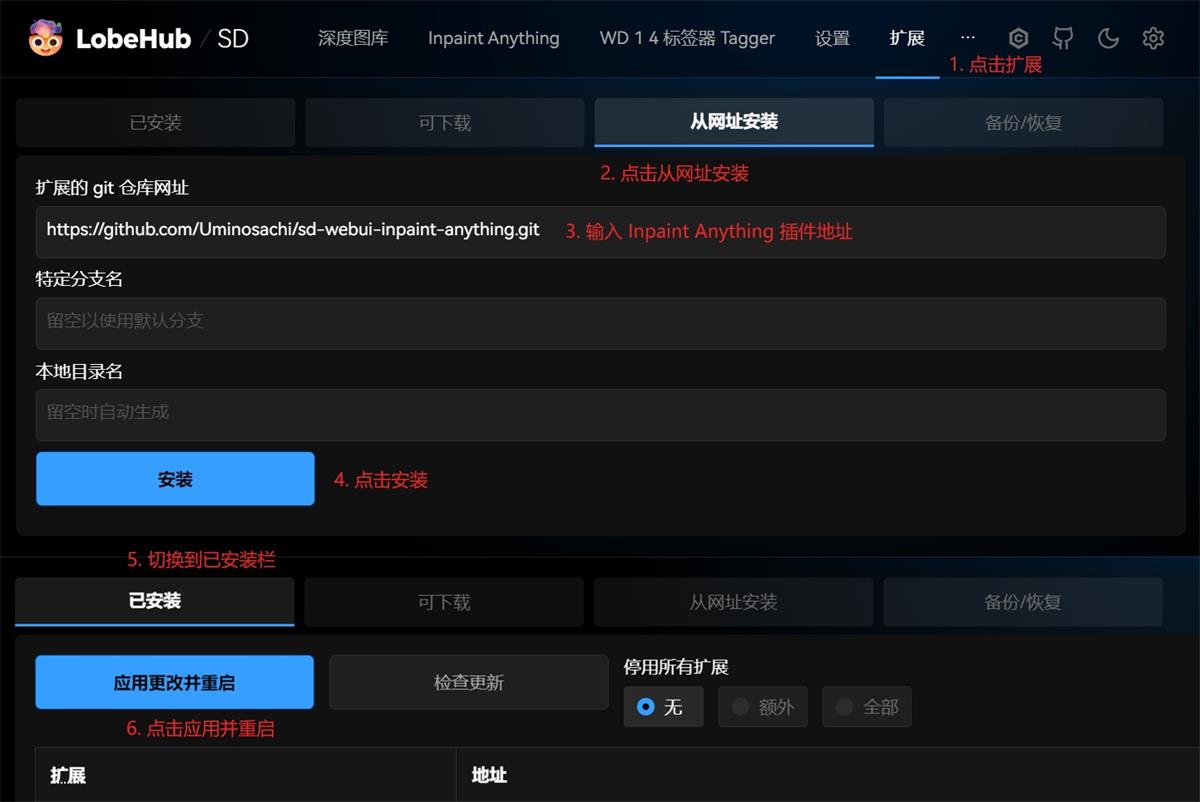Select the 全部 radio option

(x=866, y=707)
